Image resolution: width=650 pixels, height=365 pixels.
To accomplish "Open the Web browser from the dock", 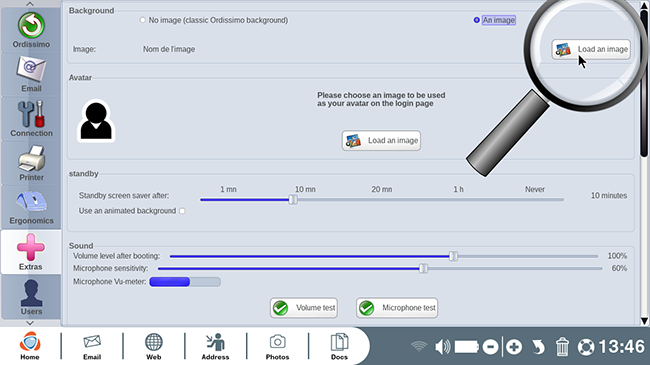I will (153, 346).
